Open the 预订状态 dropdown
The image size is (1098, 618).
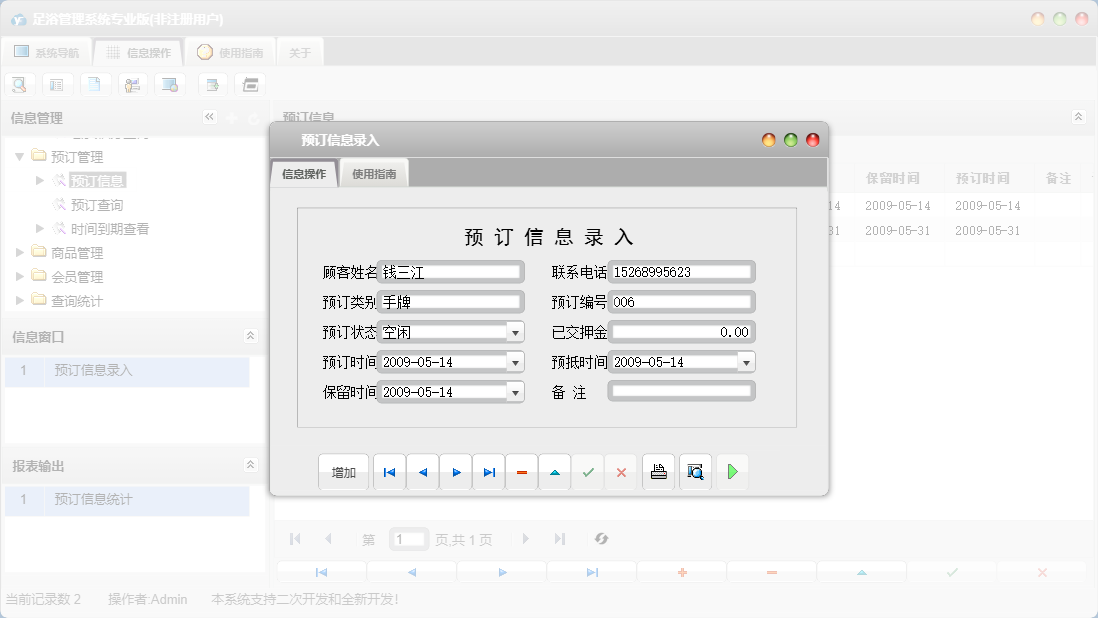pos(515,332)
